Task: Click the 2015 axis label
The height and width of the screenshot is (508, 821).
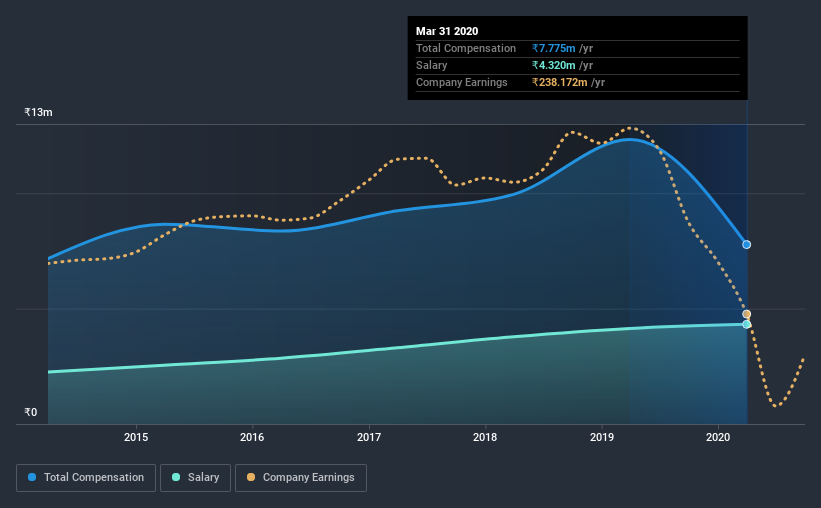Action: (136, 437)
